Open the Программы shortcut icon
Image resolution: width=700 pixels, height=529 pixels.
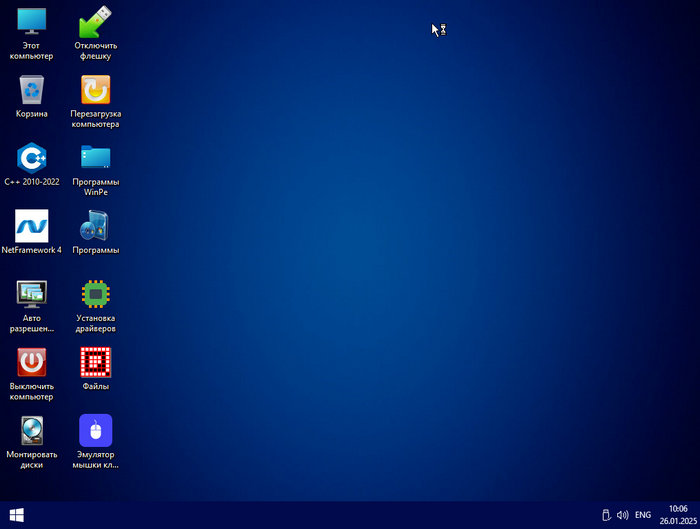coord(95,226)
